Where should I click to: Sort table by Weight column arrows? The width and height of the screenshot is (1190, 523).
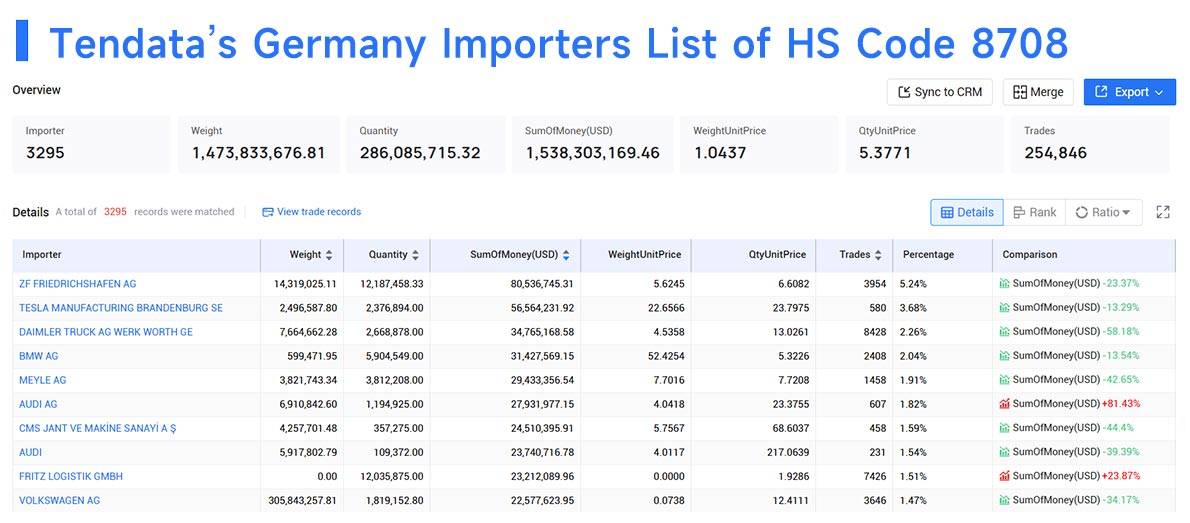[x=329, y=255]
